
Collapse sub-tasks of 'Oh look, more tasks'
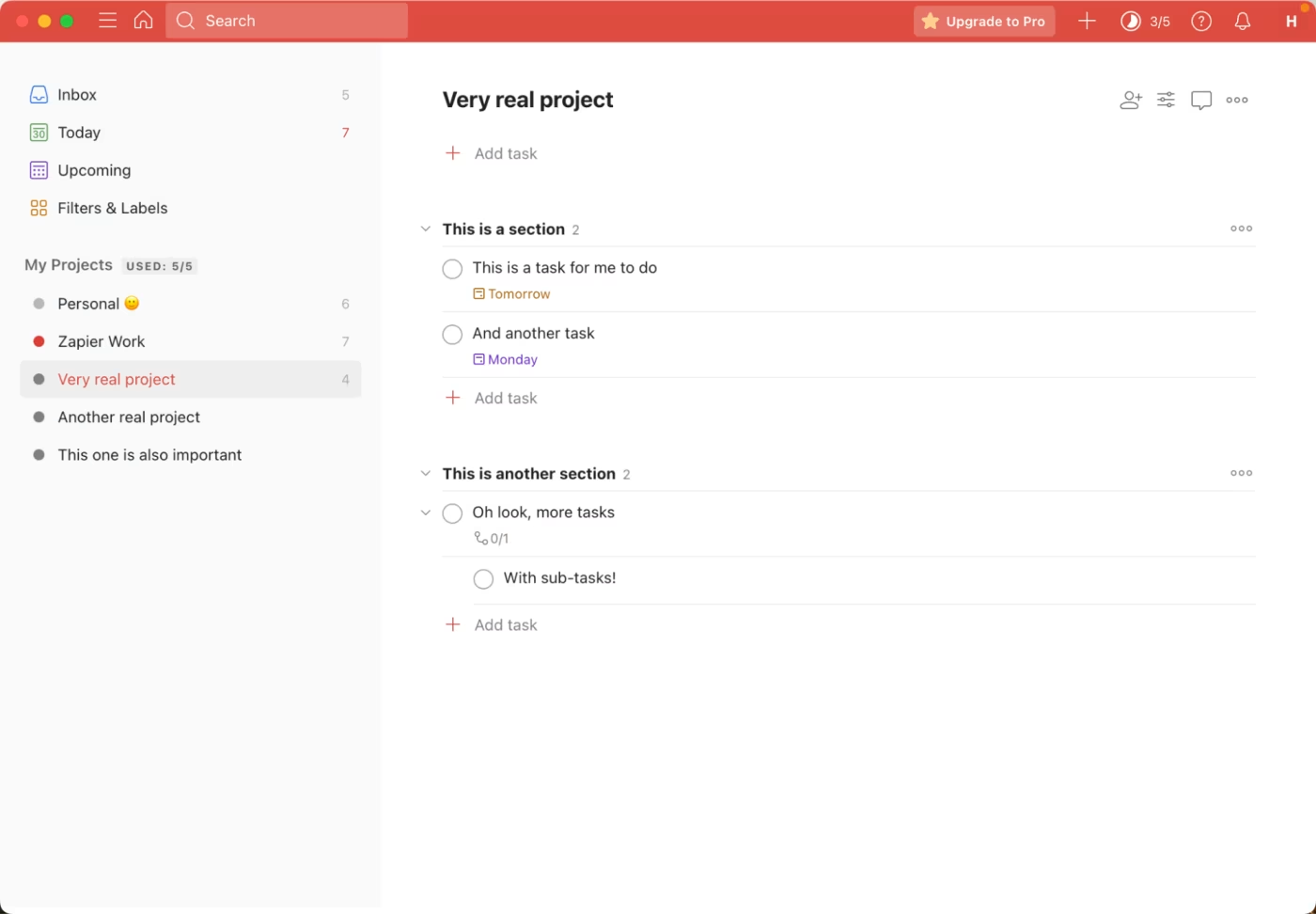pyautogui.click(x=425, y=512)
